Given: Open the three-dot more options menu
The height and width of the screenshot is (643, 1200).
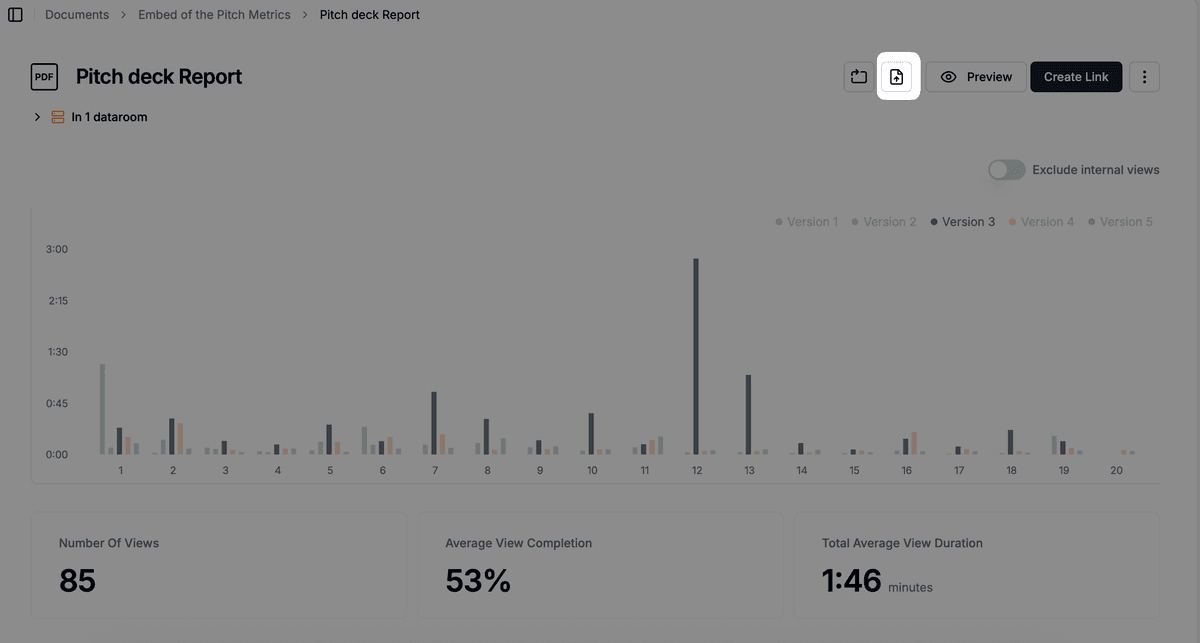Looking at the screenshot, I should pyautogui.click(x=1144, y=77).
